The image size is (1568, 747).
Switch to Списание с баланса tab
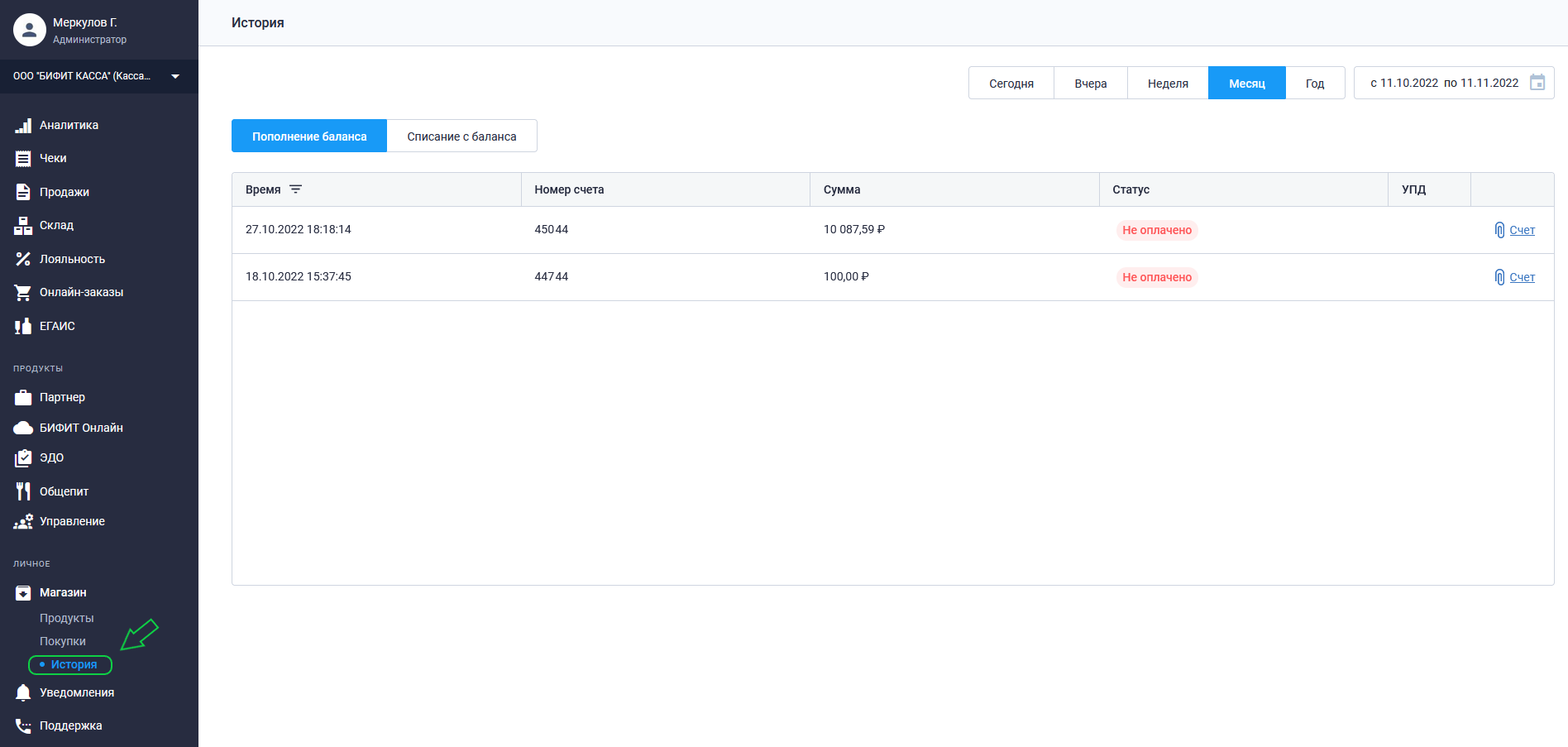461,136
